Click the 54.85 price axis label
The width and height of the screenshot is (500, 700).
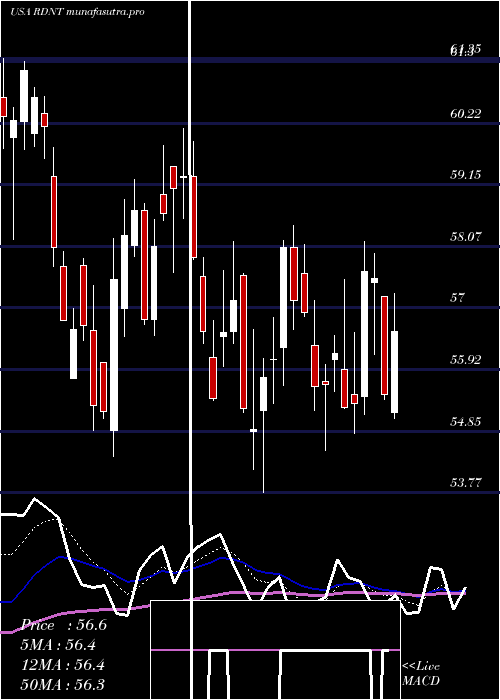(x=466, y=421)
